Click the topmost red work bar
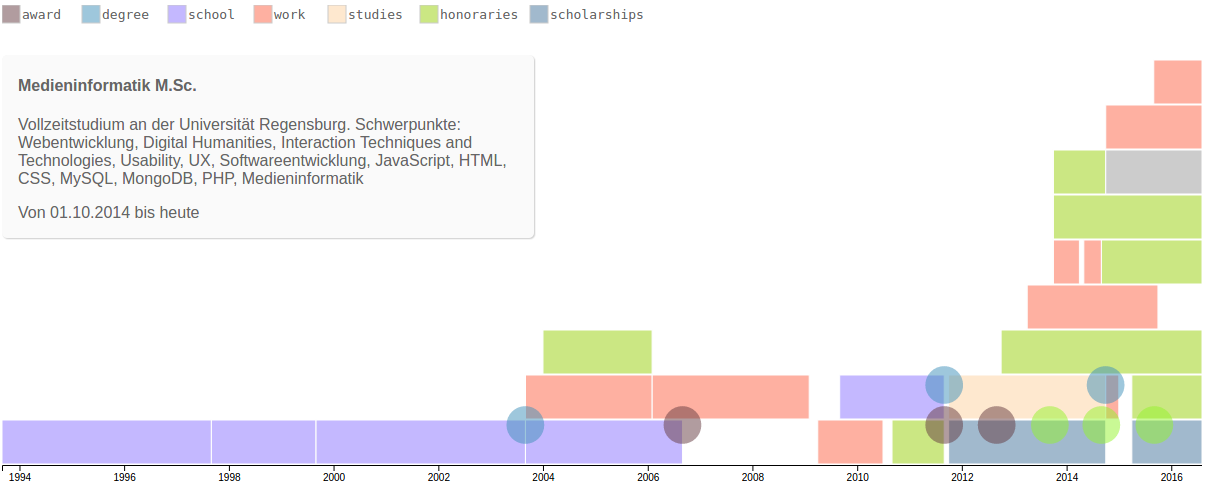Viewport: 1209px width, 493px height. (1177, 82)
